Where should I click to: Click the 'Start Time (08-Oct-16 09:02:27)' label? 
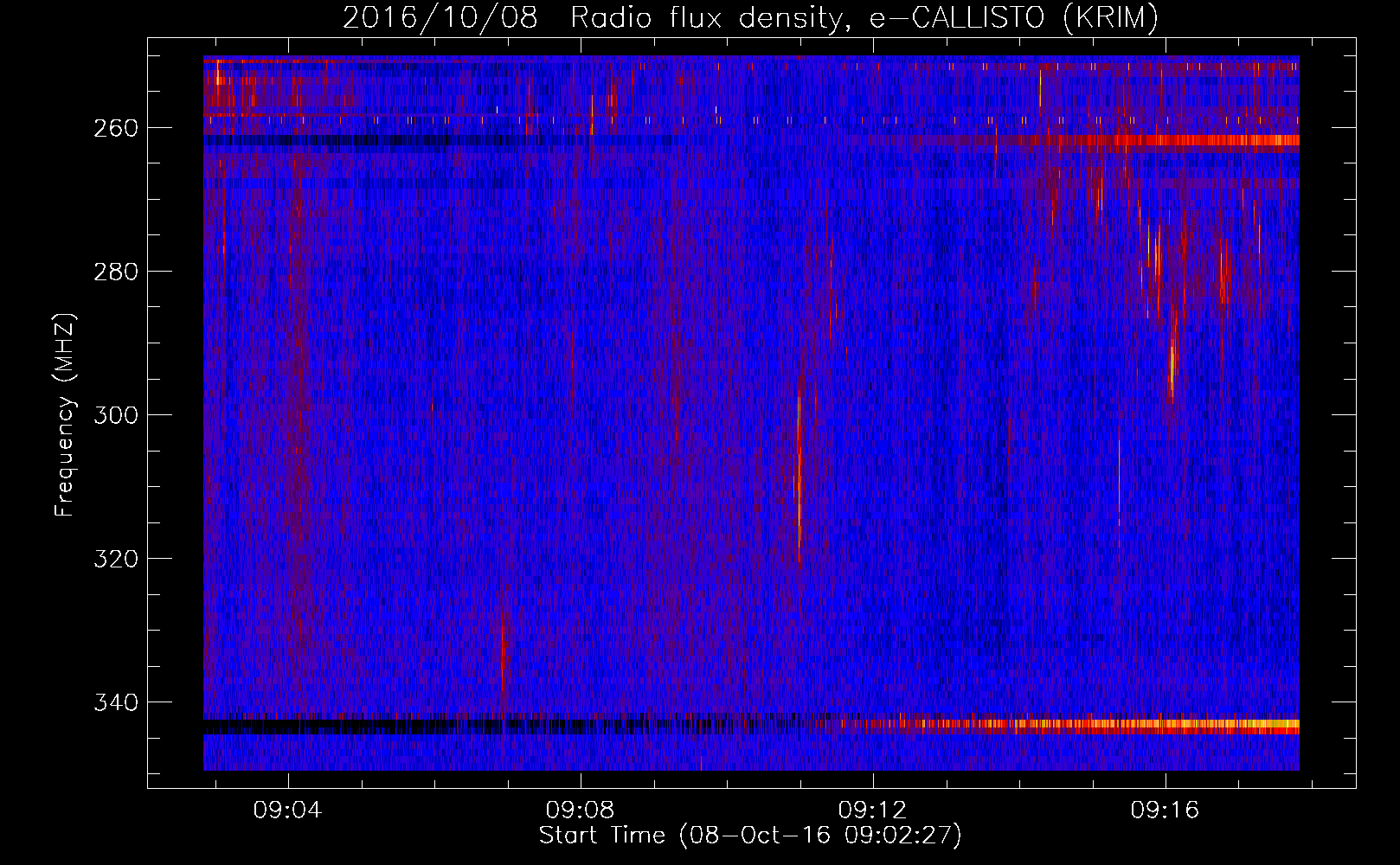750,836
